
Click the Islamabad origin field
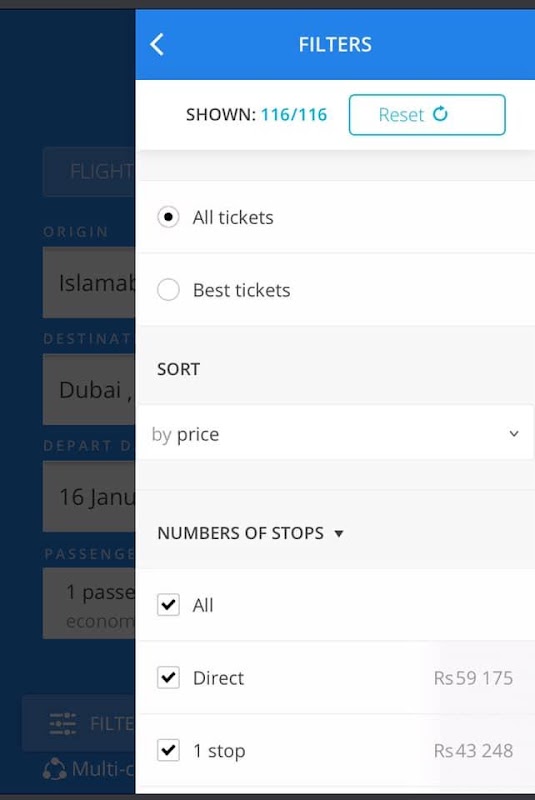pyautogui.click(x=89, y=283)
